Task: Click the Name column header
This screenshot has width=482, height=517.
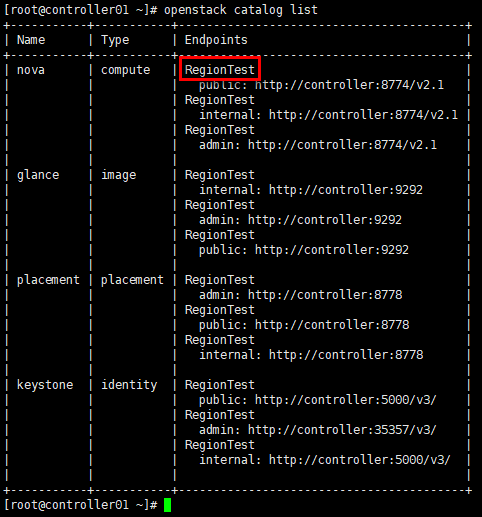Action: click(x=31, y=40)
